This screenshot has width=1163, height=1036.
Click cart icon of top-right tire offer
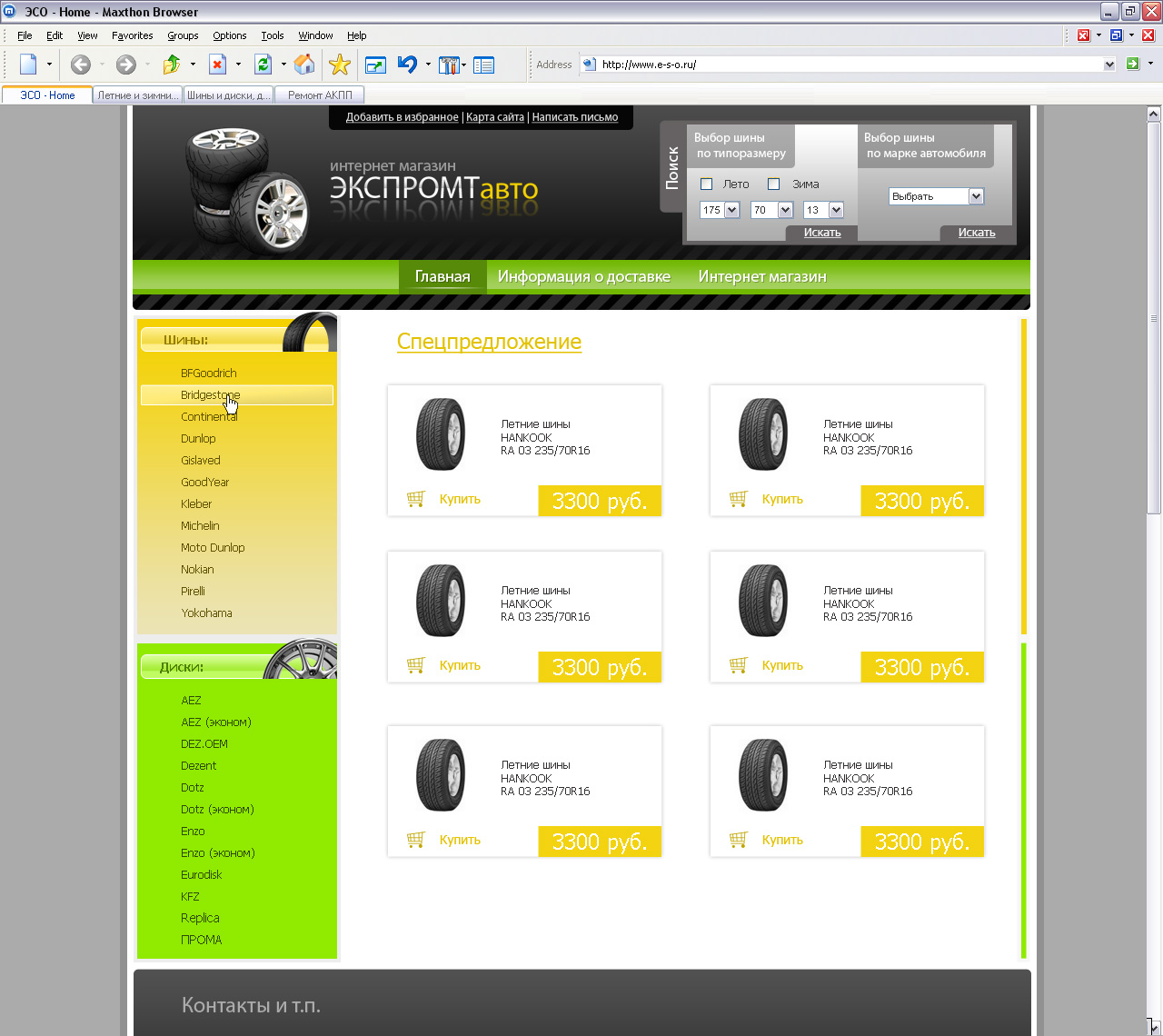click(739, 499)
